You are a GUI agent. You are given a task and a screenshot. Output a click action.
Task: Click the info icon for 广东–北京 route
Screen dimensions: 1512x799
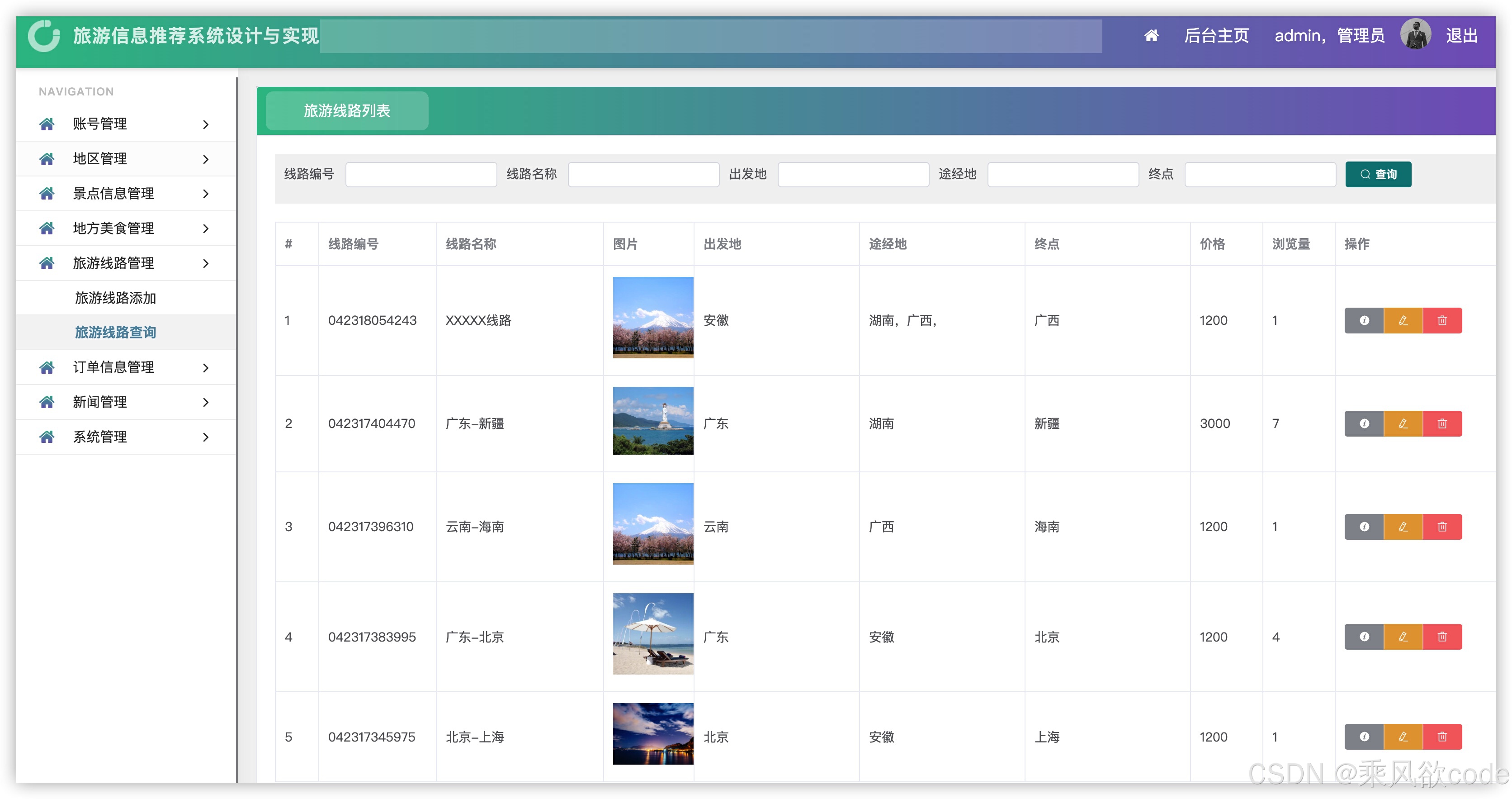pos(1365,636)
